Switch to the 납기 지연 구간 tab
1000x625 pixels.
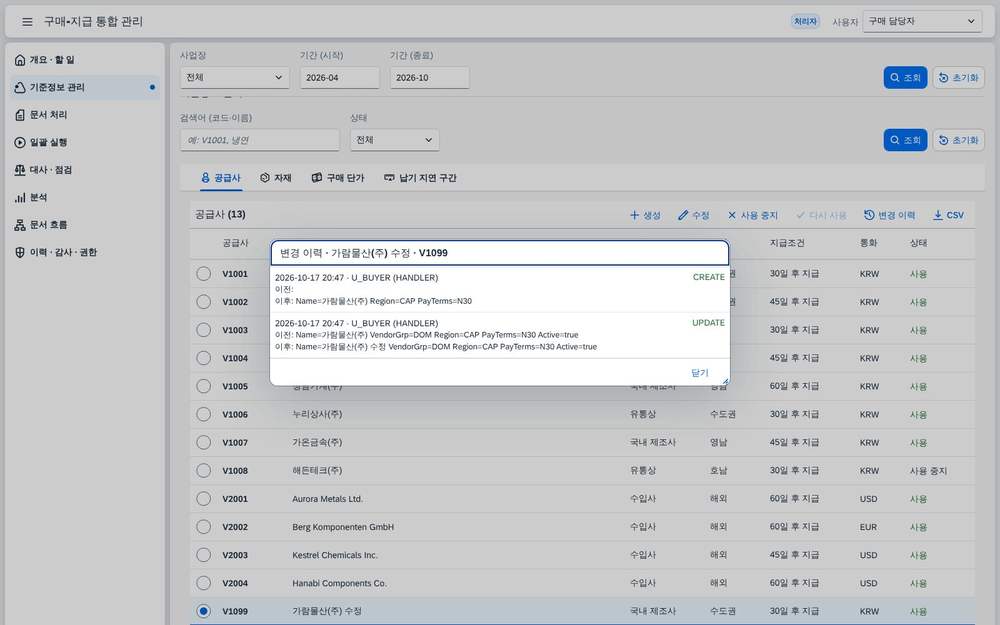420,178
